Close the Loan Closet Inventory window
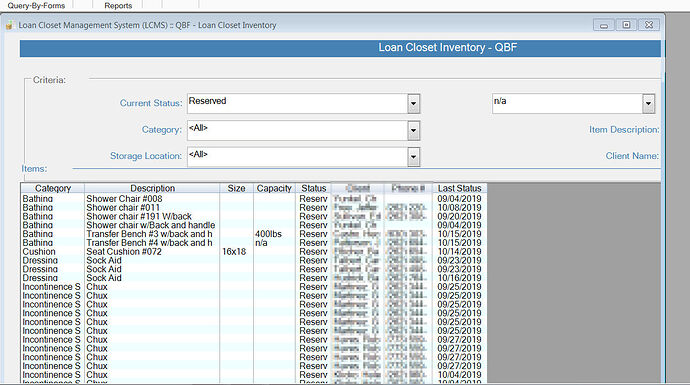690x385 pixels. click(649, 25)
